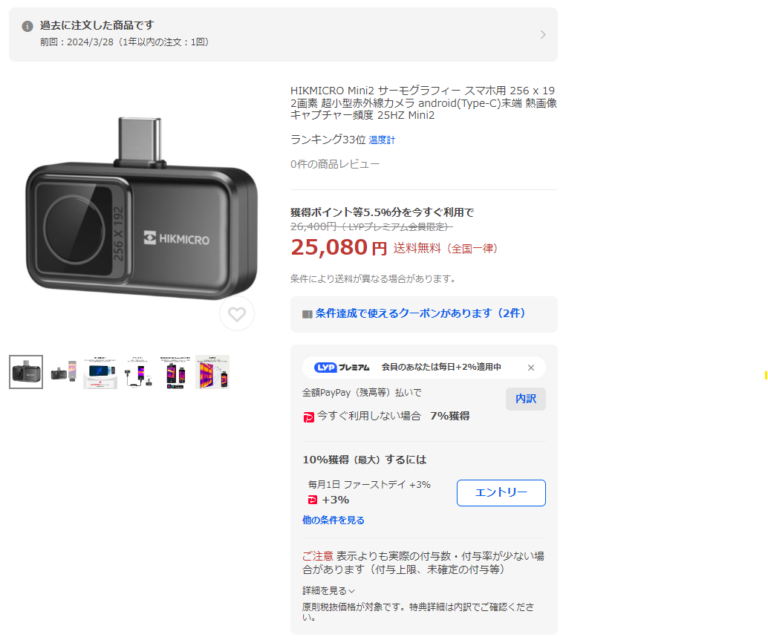The width and height of the screenshot is (768, 643).
Task: Dismiss the LYP Premium notice with X
Action: [531, 368]
